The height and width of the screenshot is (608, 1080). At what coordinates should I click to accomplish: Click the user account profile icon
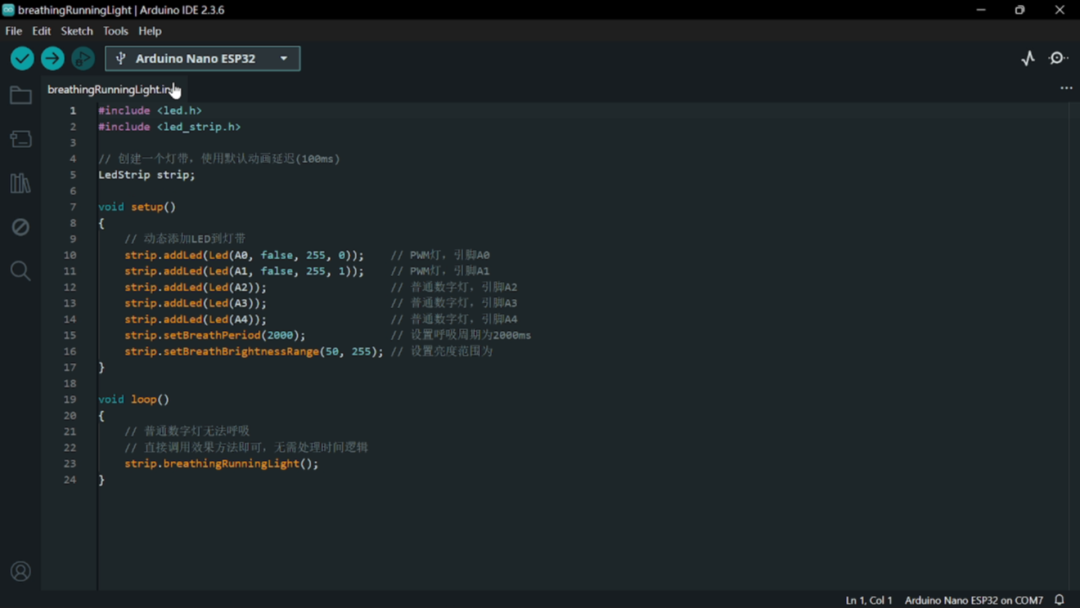point(20,572)
